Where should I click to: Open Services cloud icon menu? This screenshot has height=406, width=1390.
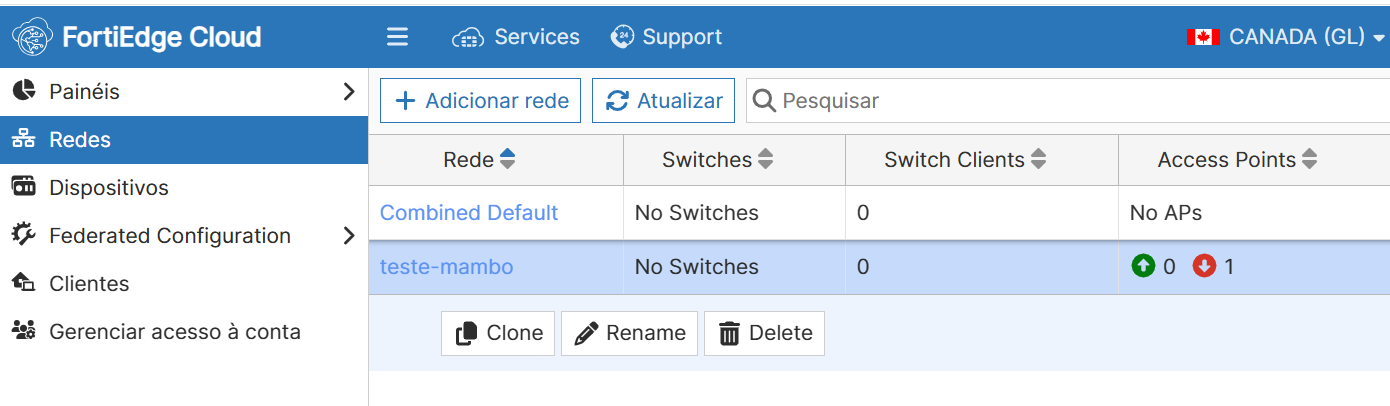coord(468,38)
